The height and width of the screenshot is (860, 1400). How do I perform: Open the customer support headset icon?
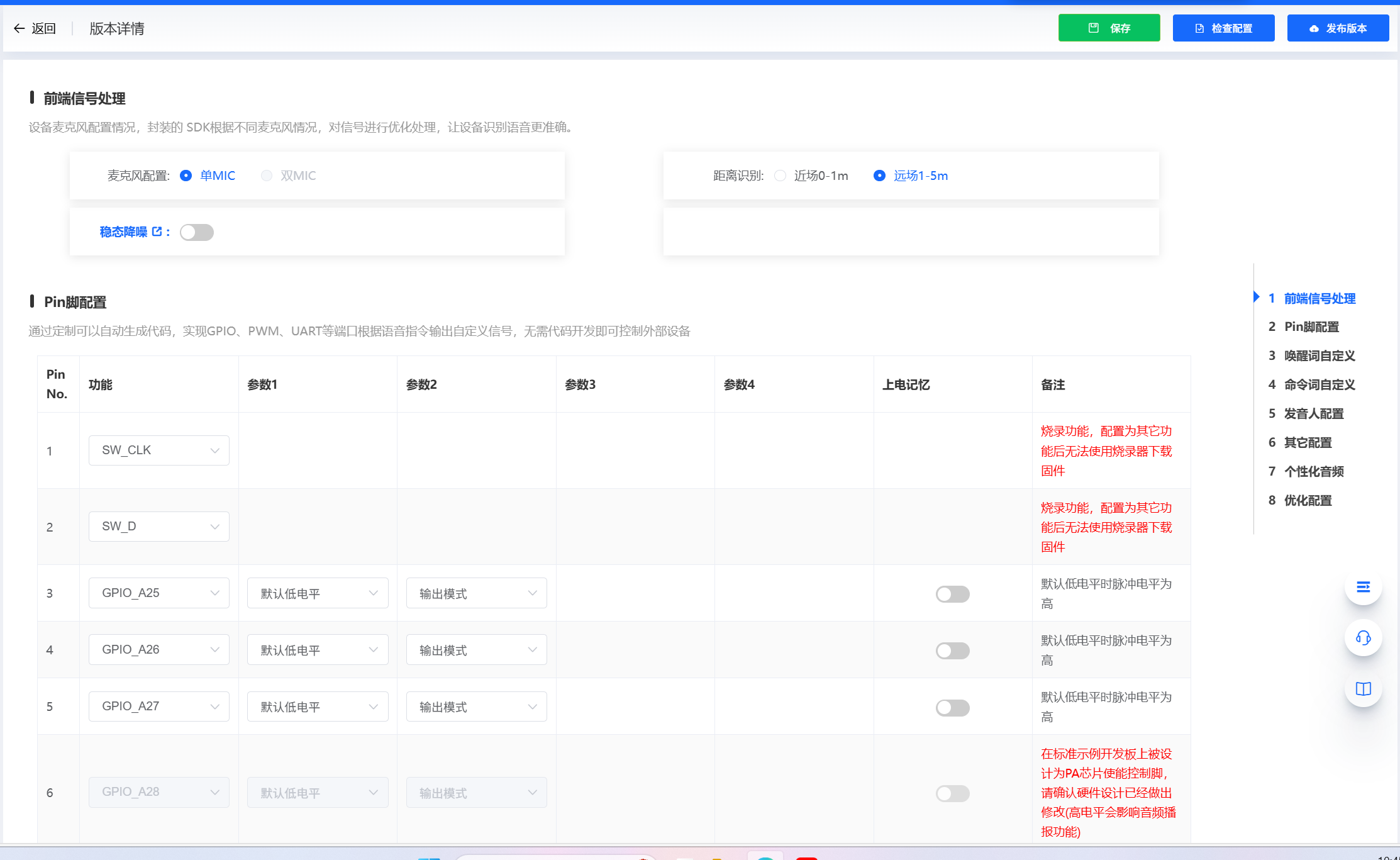point(1363,638)
